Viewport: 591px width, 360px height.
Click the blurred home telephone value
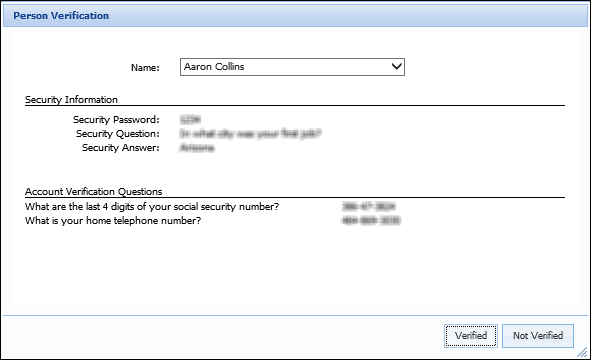click(371, 220)
